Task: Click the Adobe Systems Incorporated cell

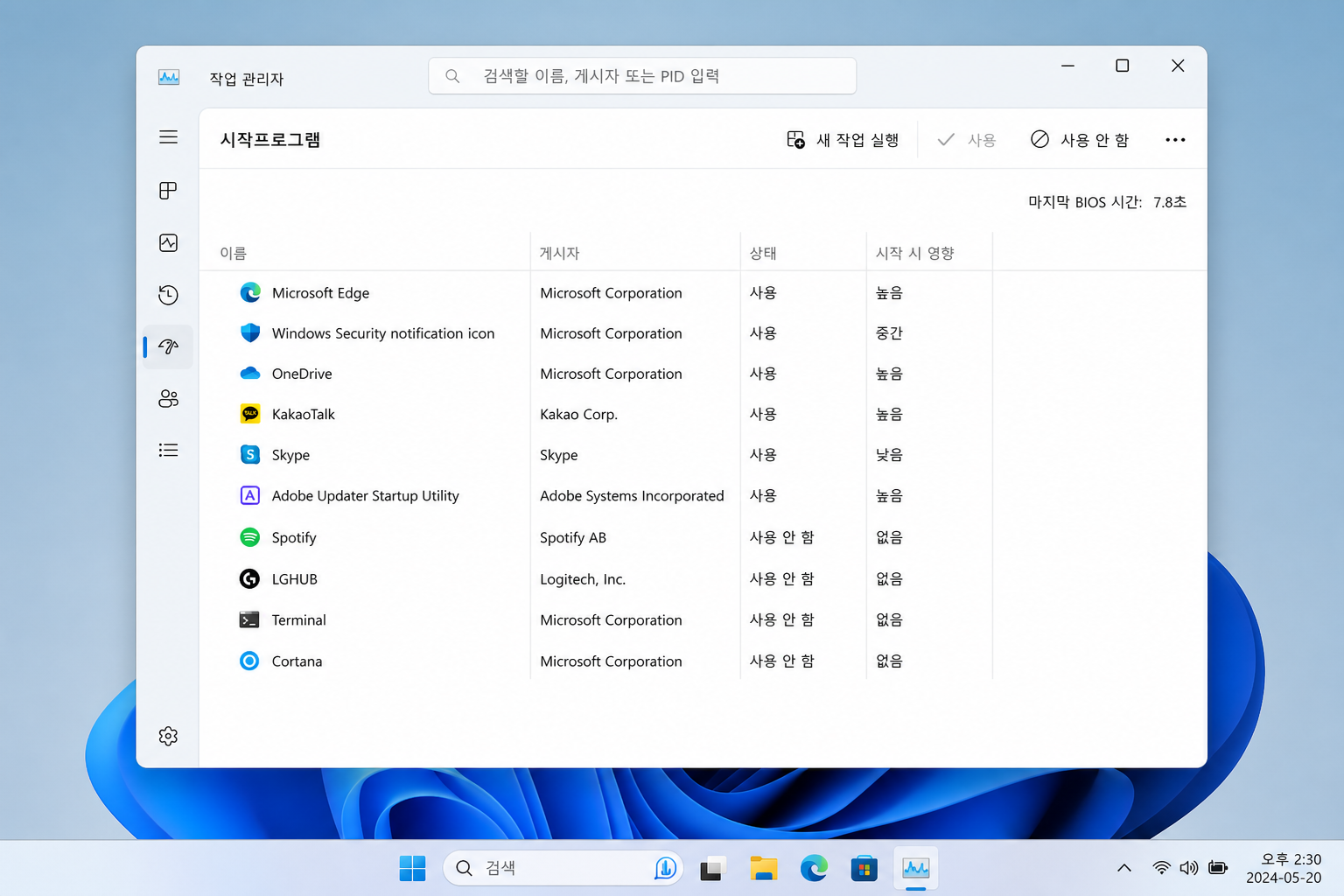Action: pos(632,495)
